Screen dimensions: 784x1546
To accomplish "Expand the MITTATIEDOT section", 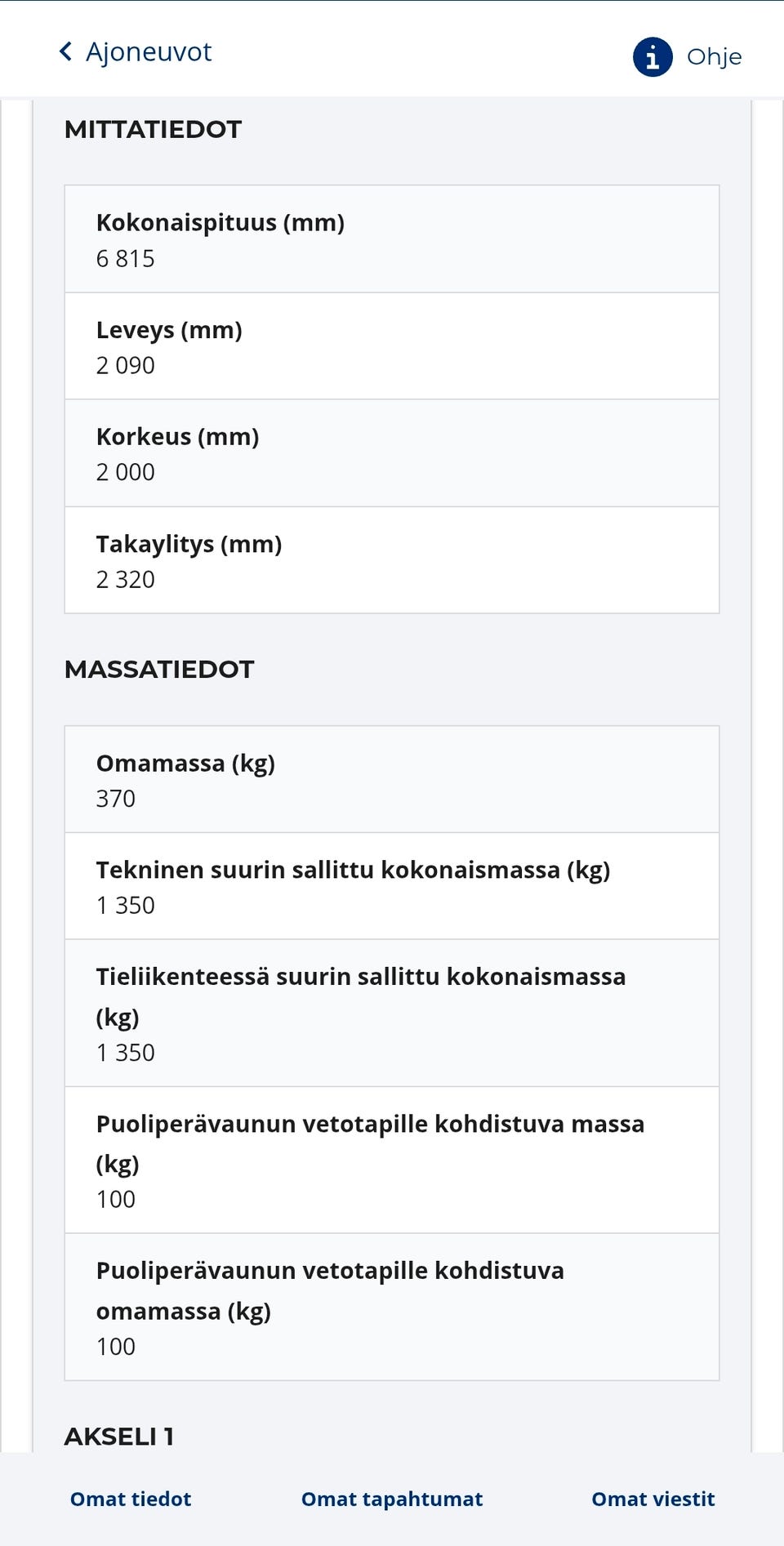I will click(154, 128).
